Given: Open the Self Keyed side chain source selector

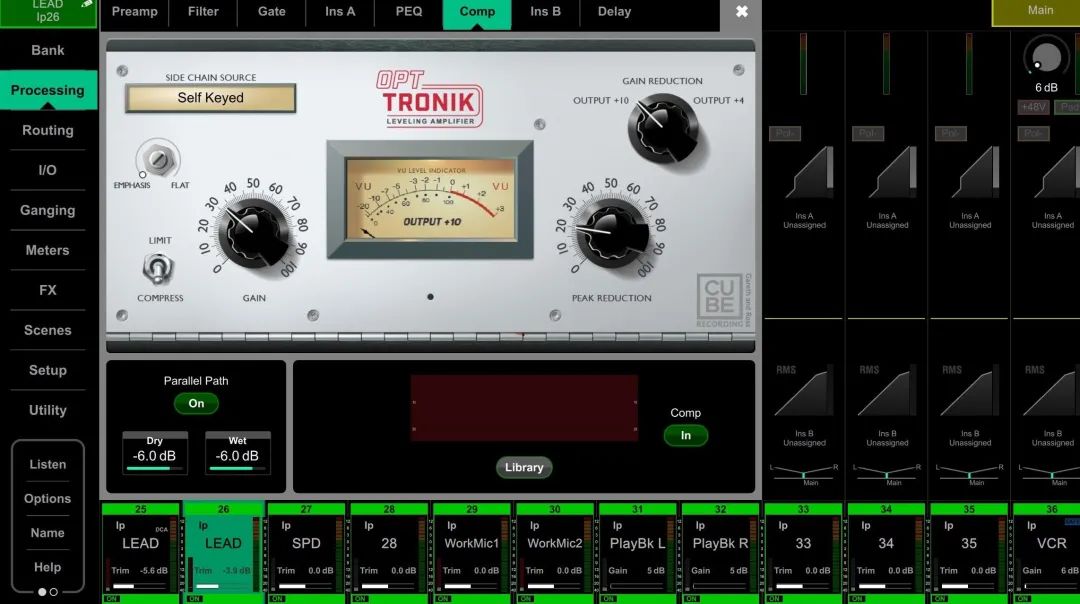Looking at the screenshot, I should click(210, 98).
